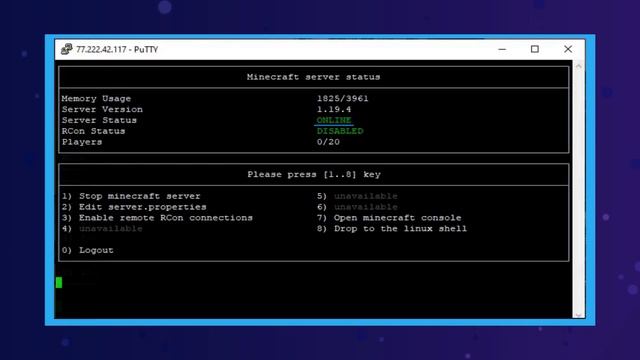Viewport: 640px width, 360px height.
Task: Click the green terminal cursor block
Action: [x=59, y=282]
